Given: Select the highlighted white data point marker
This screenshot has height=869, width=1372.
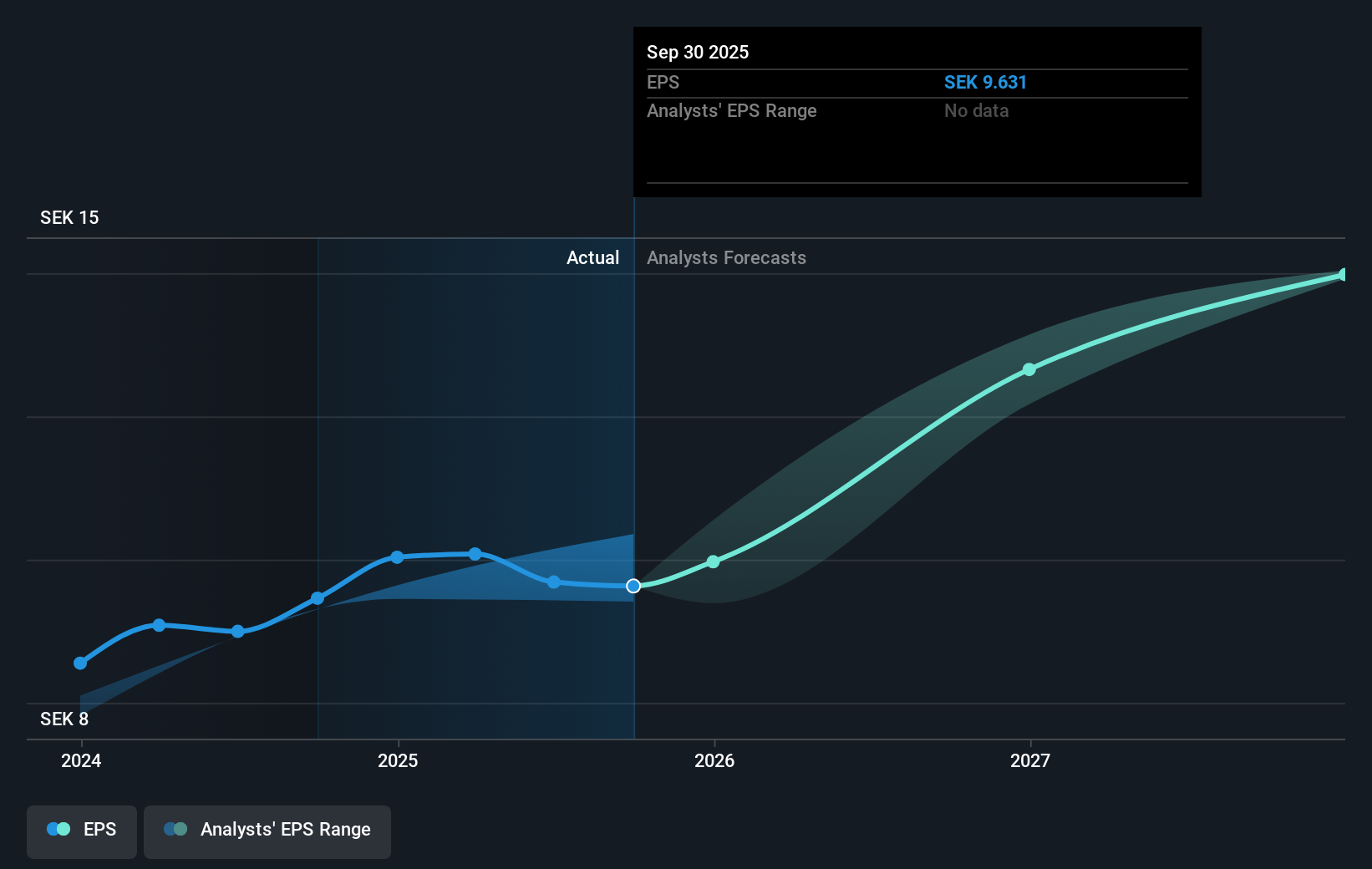Looking at the screenshot, I should [x=633, y=587].
